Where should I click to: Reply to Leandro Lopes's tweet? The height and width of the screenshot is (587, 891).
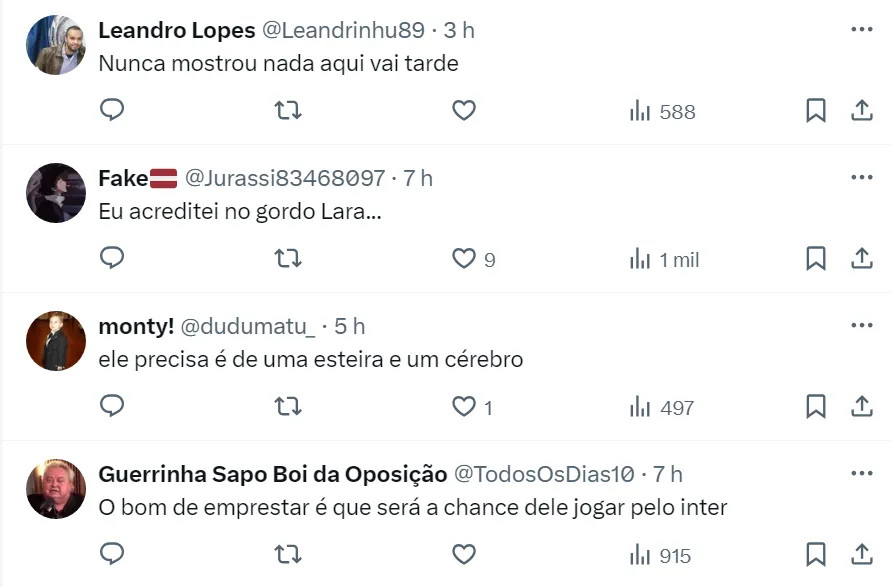[x=113, y=110]
